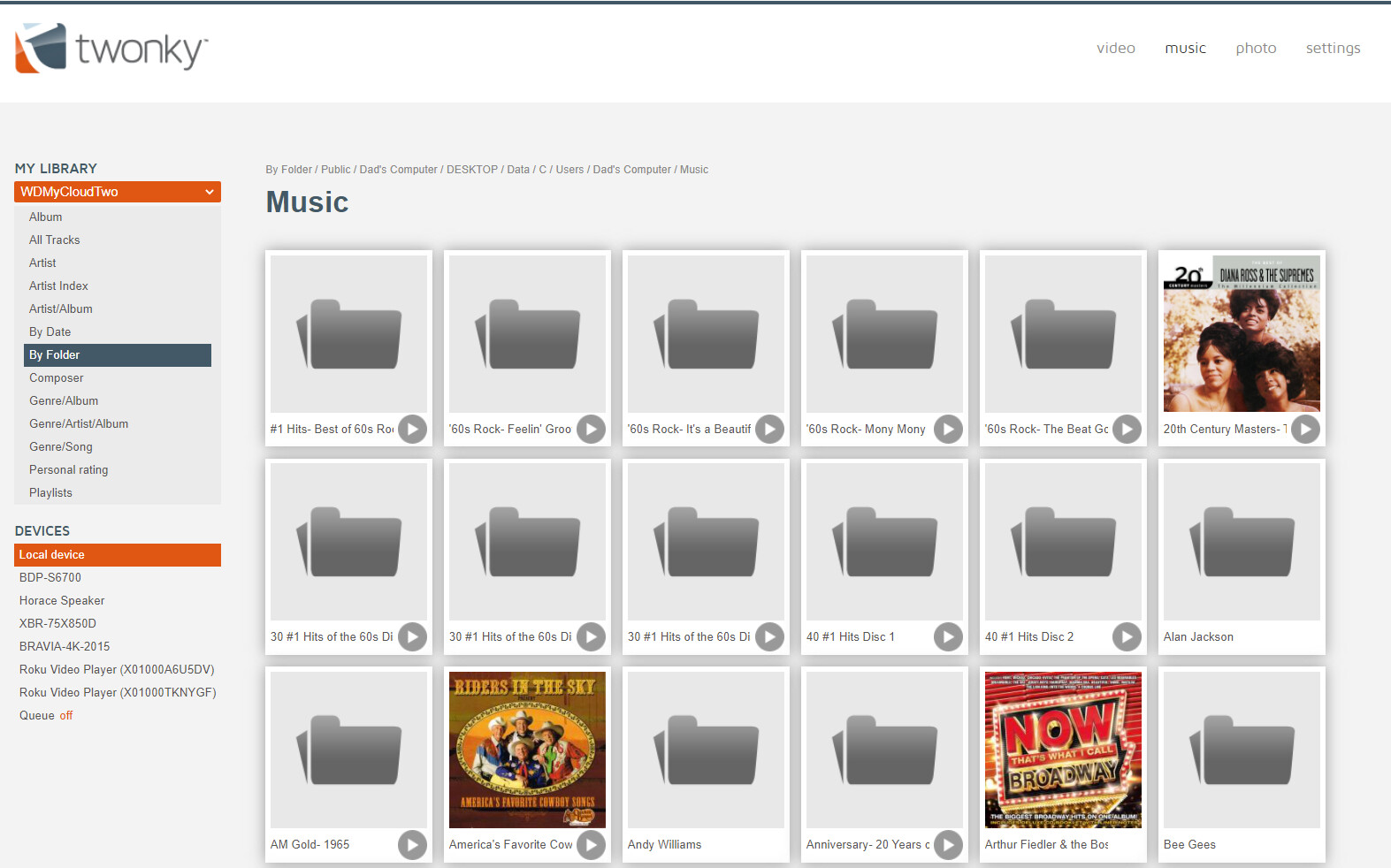Select the Horace Speaker device

pos(62,601)
